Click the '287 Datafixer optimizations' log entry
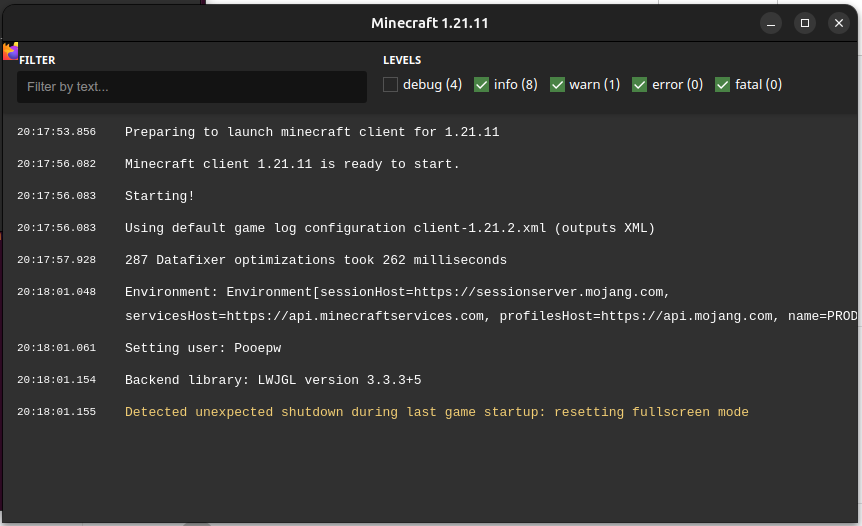This screenshot has width=862, height=526. click(x=316, y=259)
